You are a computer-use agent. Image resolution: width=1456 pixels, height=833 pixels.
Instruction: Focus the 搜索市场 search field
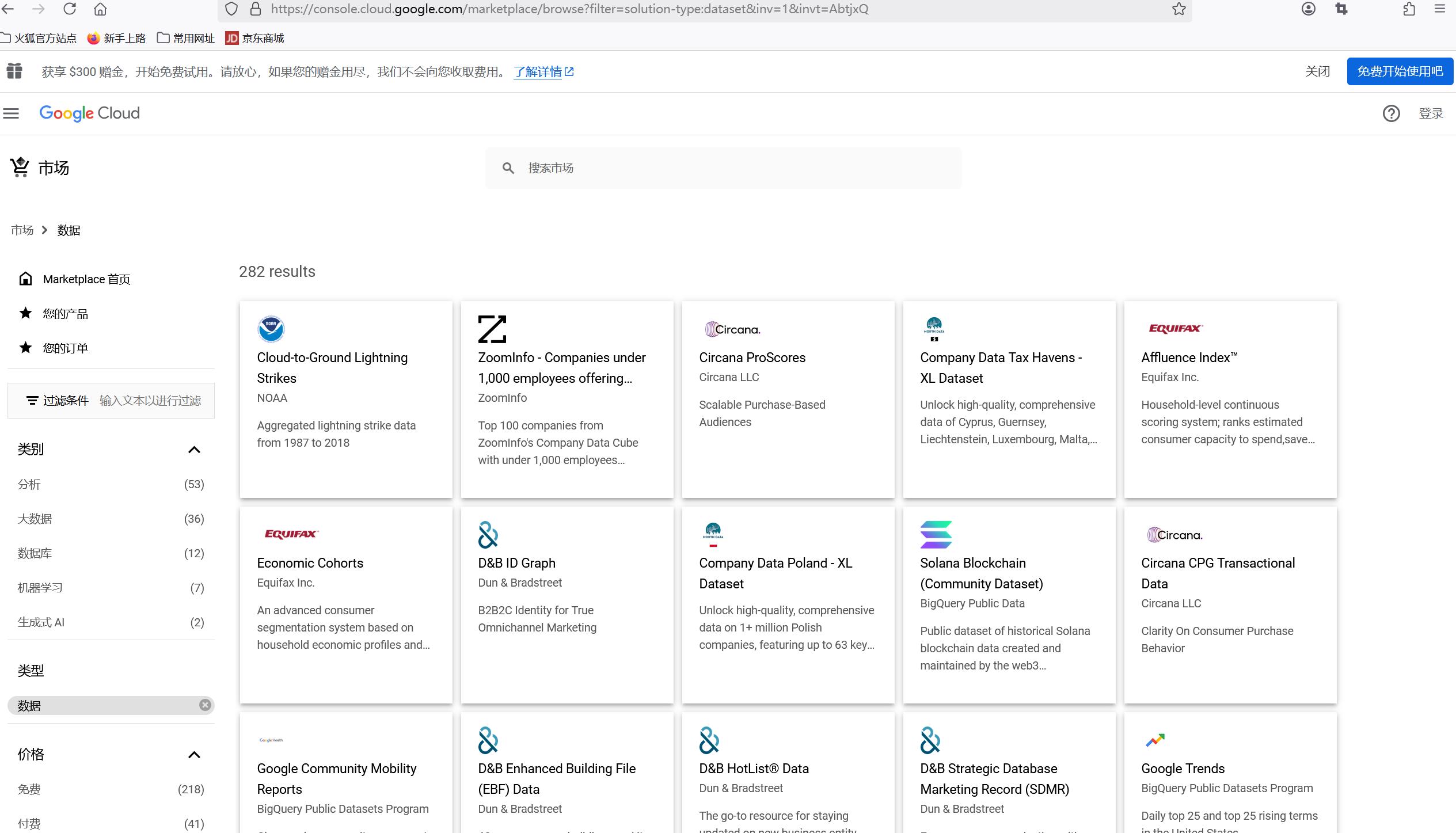[723, 168]
